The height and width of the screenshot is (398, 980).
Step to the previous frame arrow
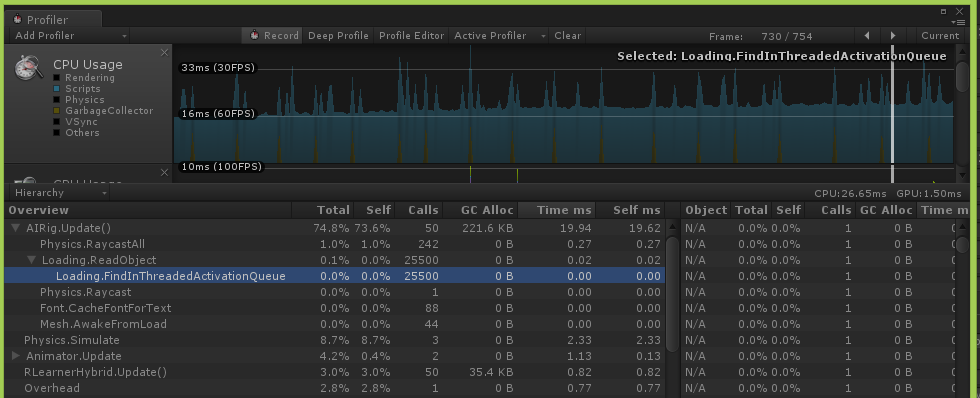[867, 36]
